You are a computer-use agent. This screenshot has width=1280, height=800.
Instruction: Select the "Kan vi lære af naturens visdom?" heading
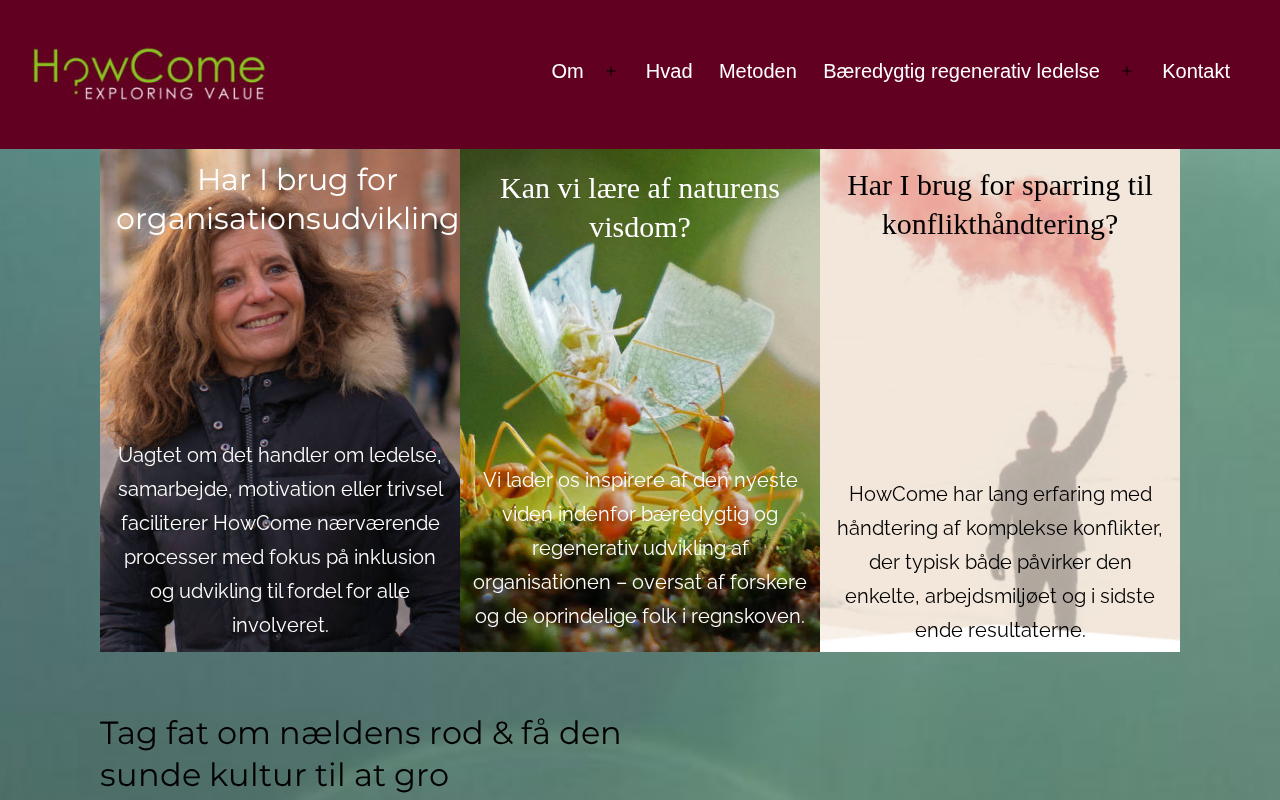coord(640,208)
